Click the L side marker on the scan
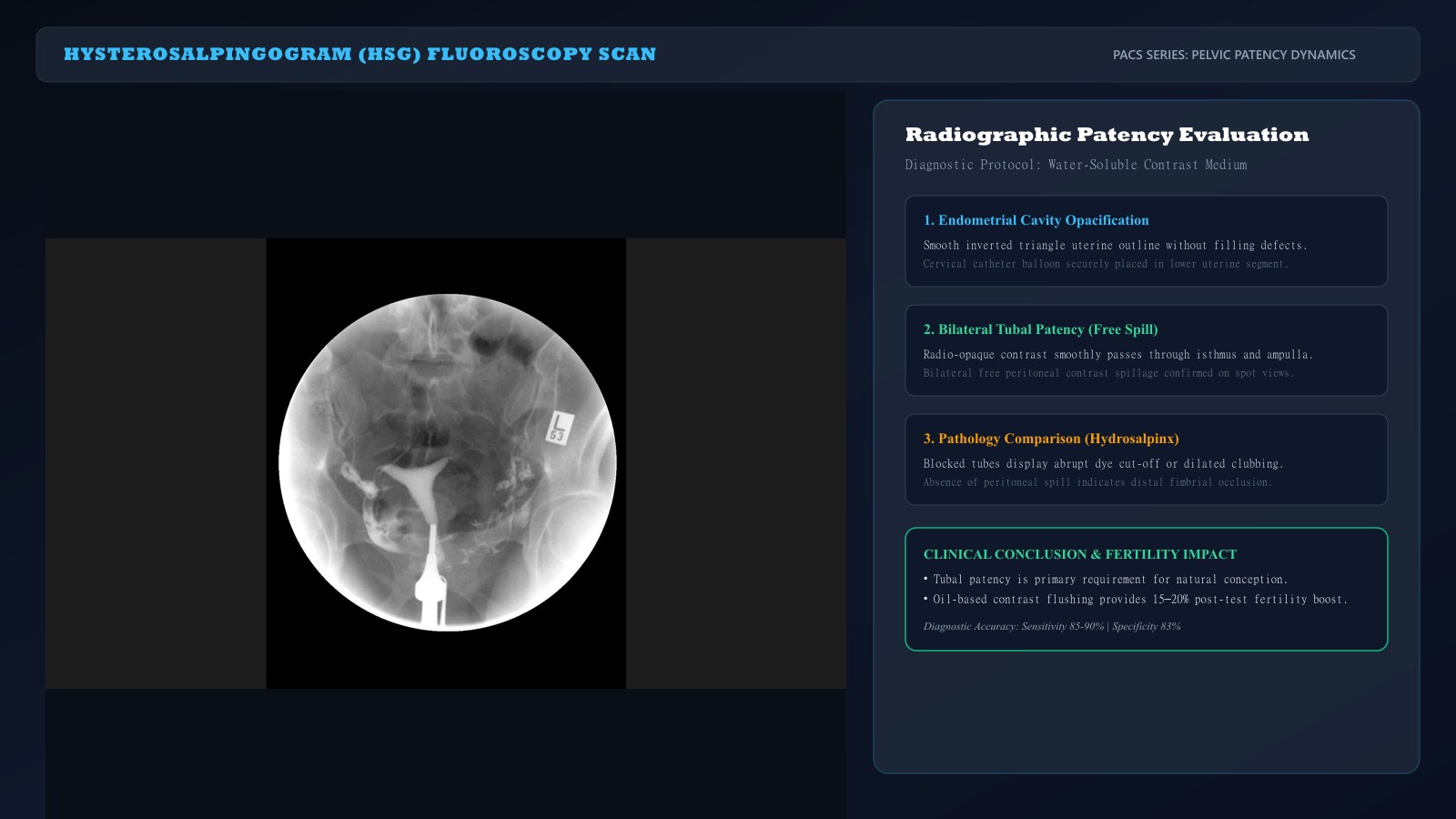The height and width of the screenshot is (819, 1456). 559,427
